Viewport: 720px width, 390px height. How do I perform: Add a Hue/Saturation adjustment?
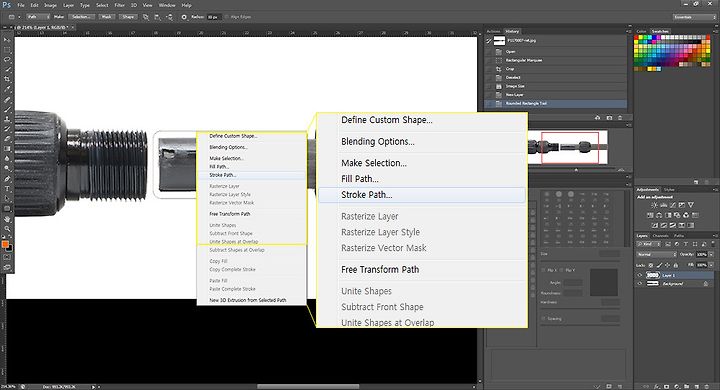(650, 215)
